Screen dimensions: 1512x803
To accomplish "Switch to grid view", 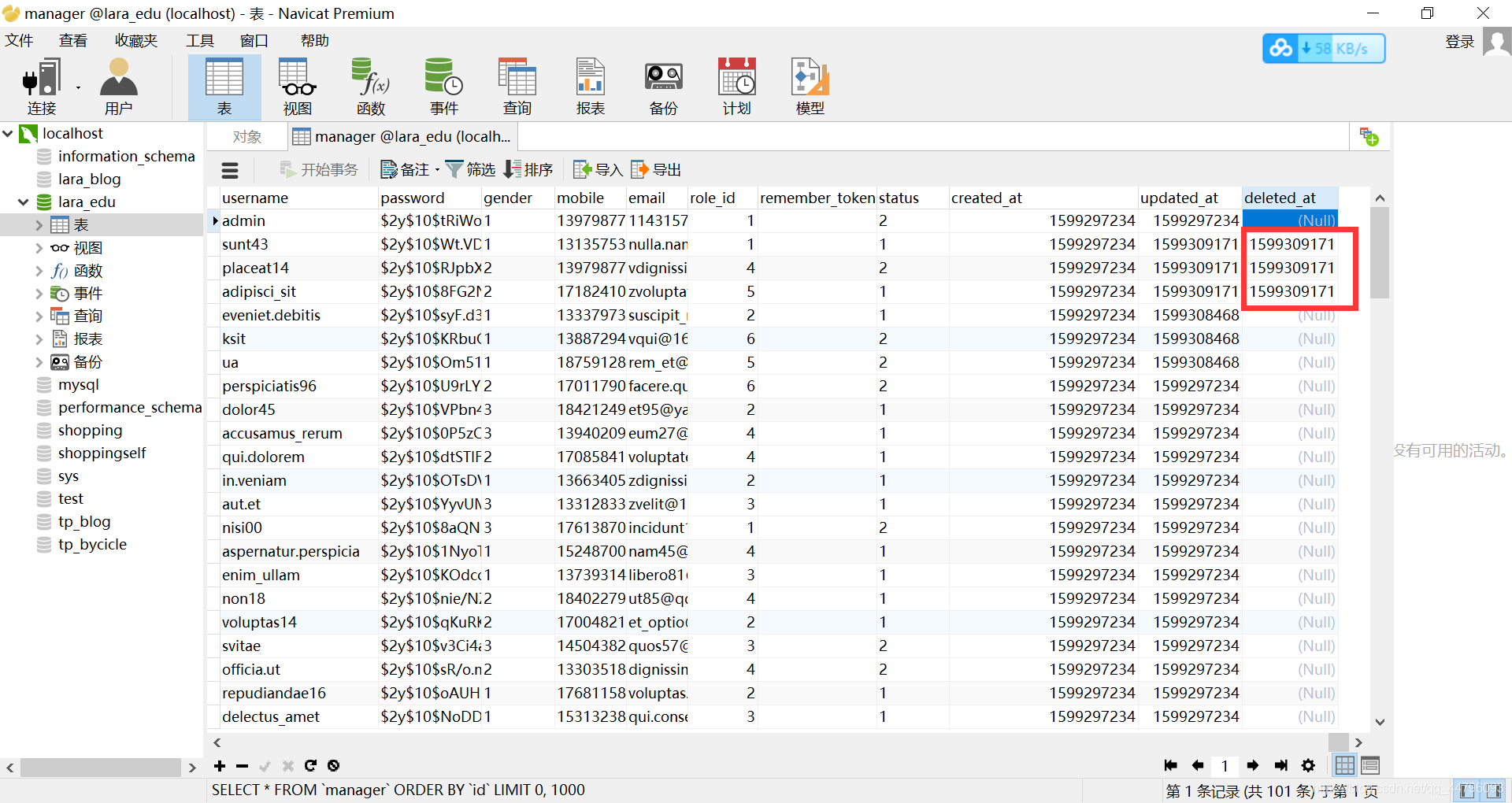I will (1345, 765).
